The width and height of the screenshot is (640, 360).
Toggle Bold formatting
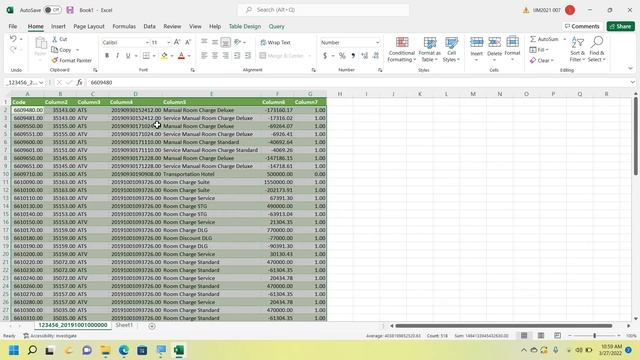pyautogui.click(x=107, y=56)
